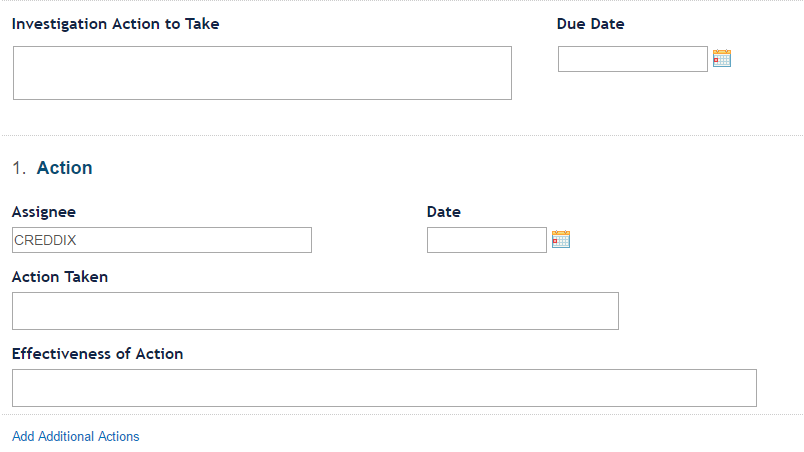
Task: Open the Due Date calendar picker icon
Action: (x=721, y=58)
